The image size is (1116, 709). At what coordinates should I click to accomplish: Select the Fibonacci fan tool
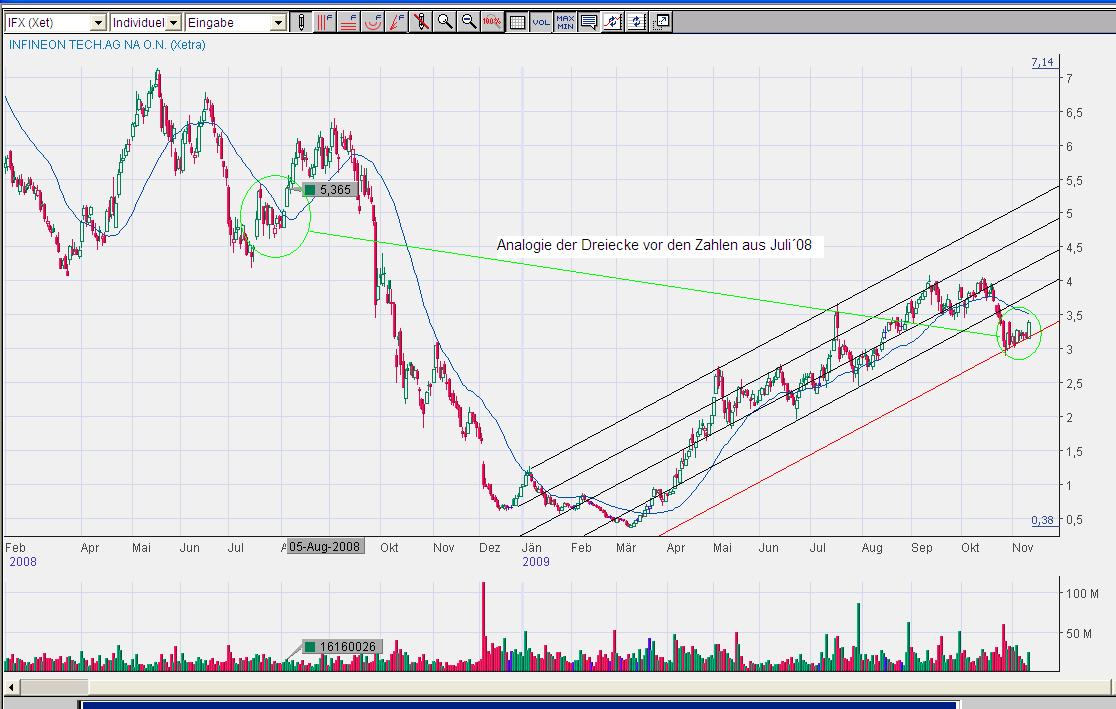click(x=397, y=22)
